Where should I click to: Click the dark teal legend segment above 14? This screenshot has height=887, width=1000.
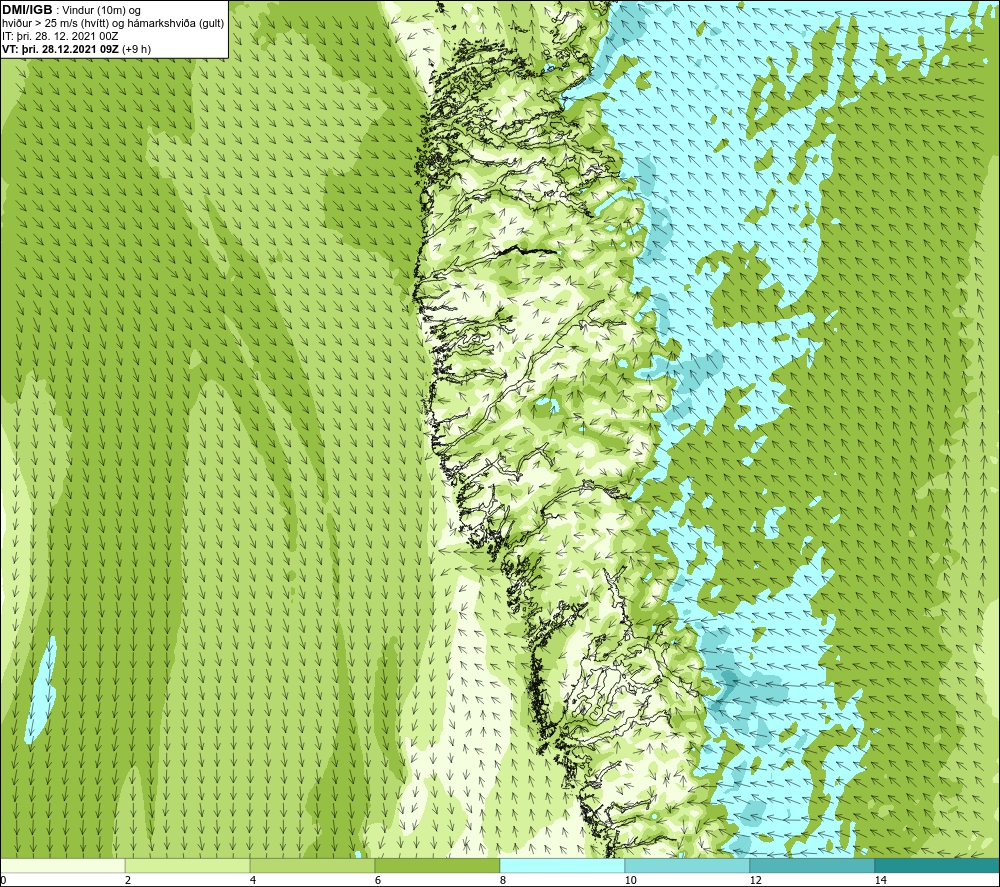pyautogui.click(x=938, y=865)
